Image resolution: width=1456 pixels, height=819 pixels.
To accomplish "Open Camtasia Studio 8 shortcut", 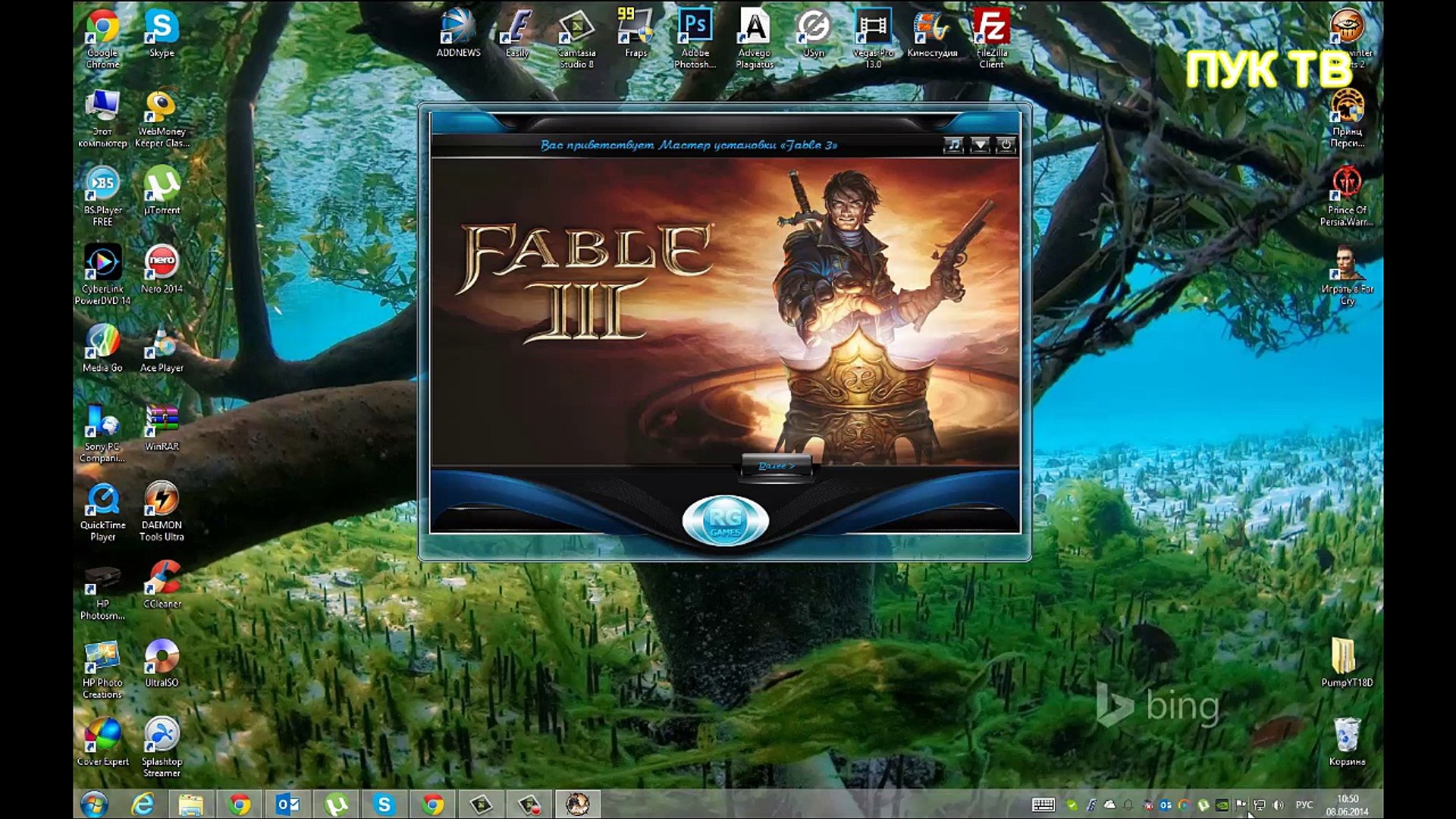I will click(576, 39).
